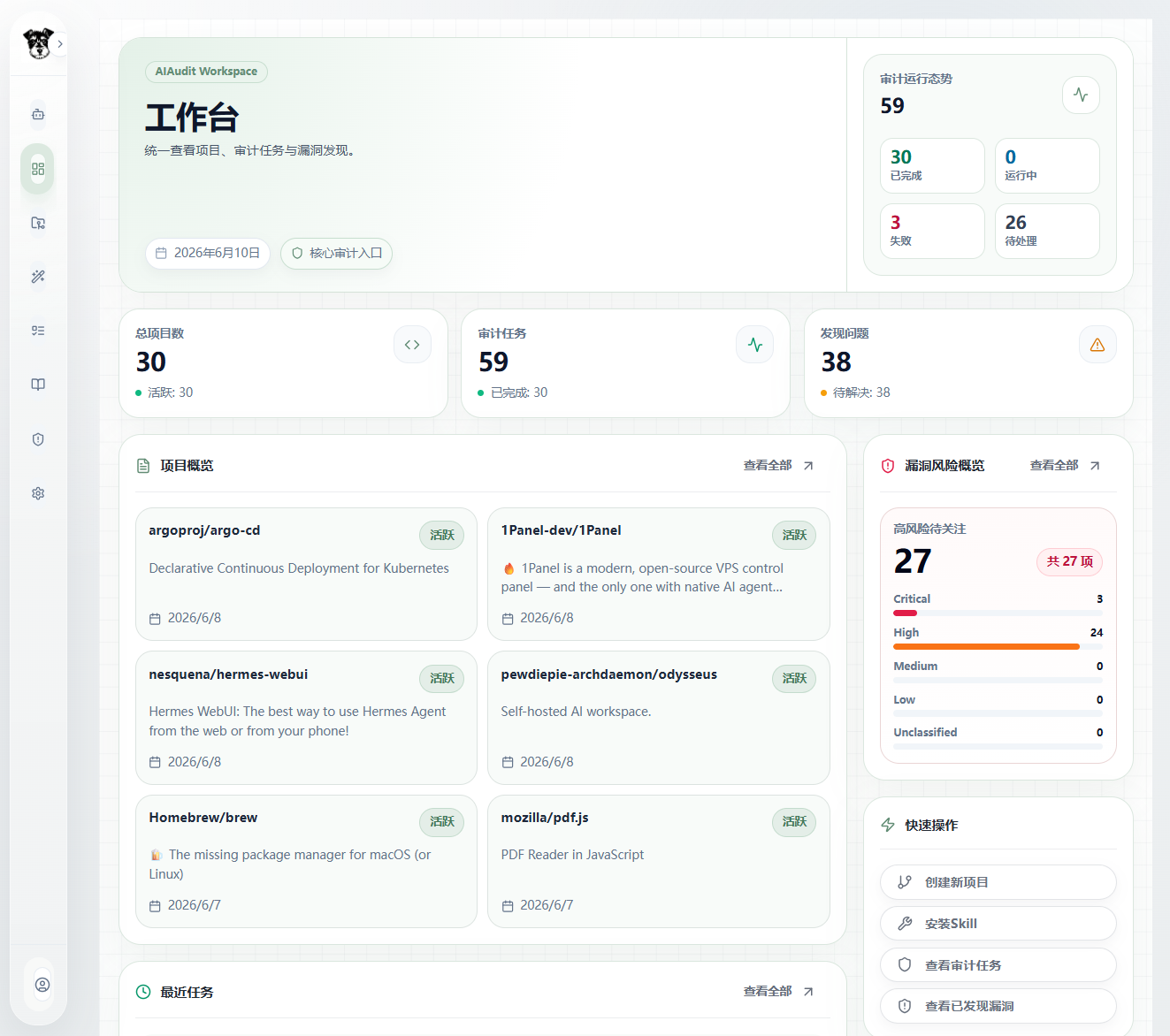Click the 工作台 heading
1170x1036 pixels.
click(x=192, y=118)
